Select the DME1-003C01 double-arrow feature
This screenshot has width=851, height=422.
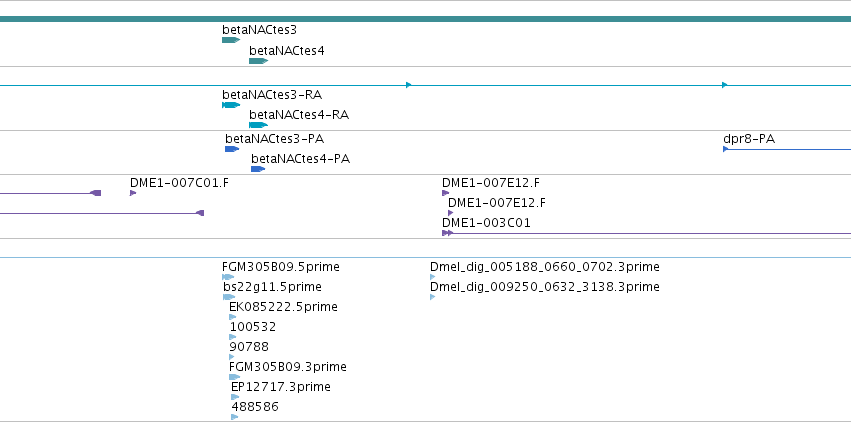447,233
